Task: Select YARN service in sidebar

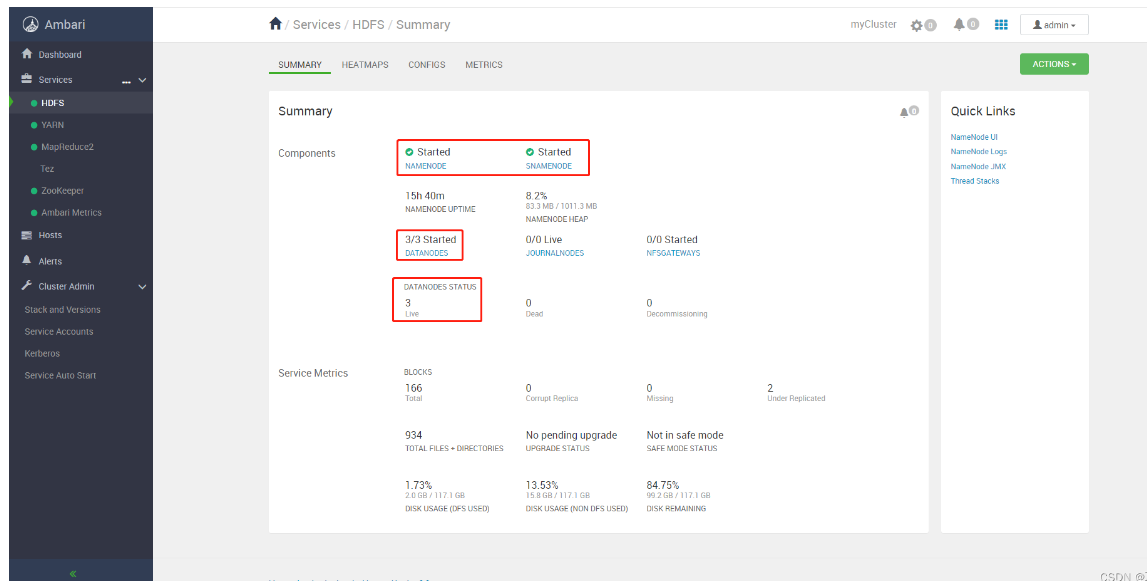Action: click(x=52, y=125)
